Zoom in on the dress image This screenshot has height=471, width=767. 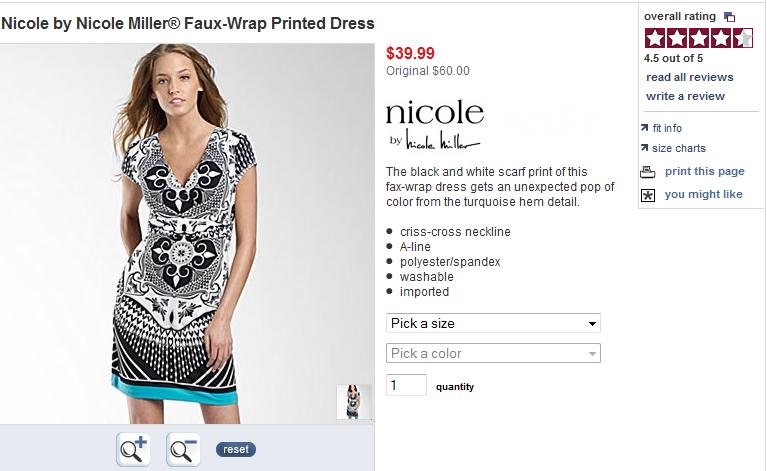133,449
